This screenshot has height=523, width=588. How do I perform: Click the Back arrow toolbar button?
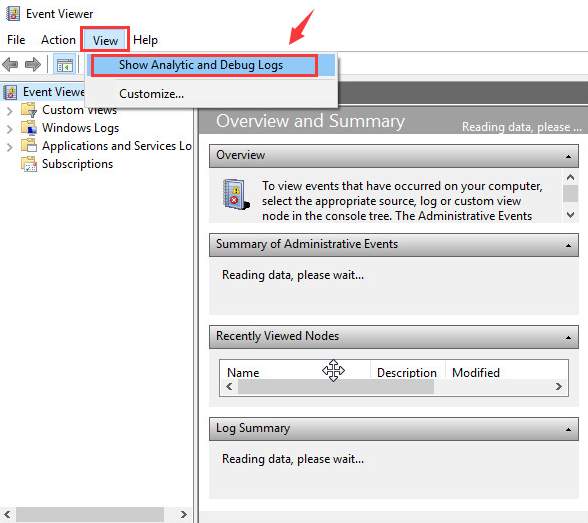coord(10,64)
